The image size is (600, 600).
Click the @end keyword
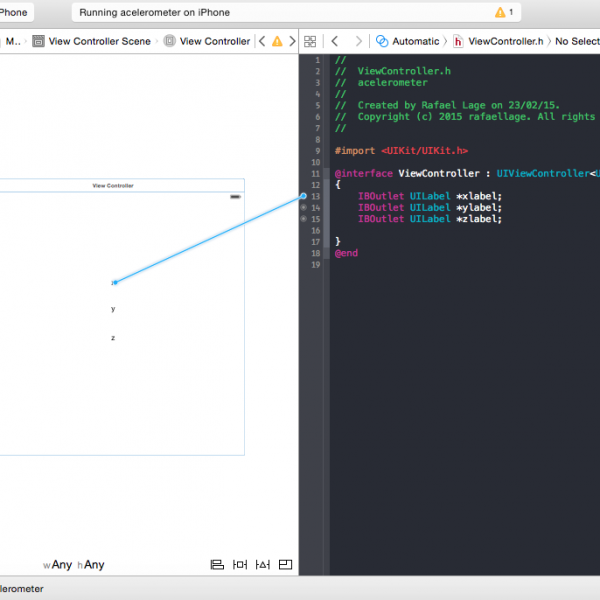coord(346,253)
